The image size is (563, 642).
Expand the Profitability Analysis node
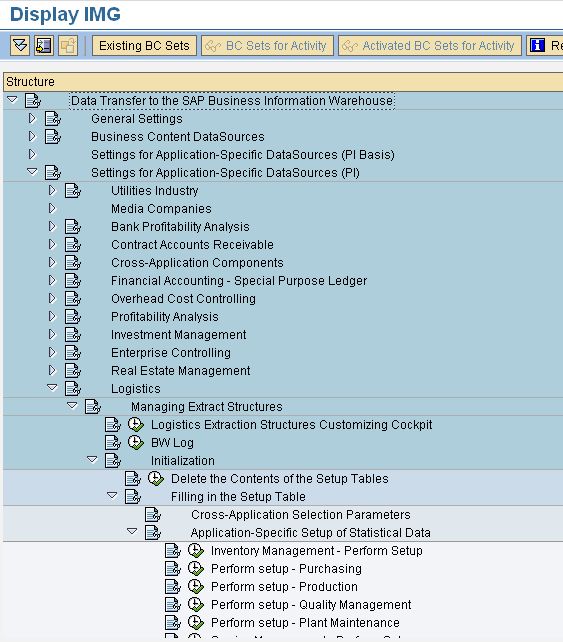click(52, 316)
